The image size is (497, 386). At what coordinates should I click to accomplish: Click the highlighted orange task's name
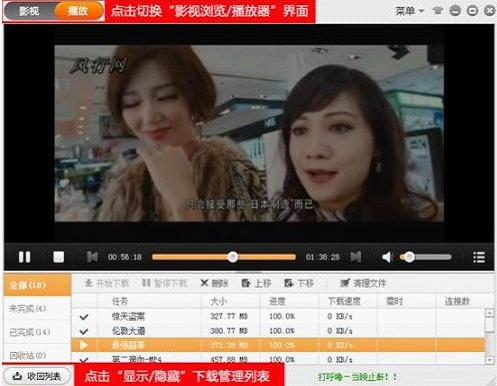(128, 345)
